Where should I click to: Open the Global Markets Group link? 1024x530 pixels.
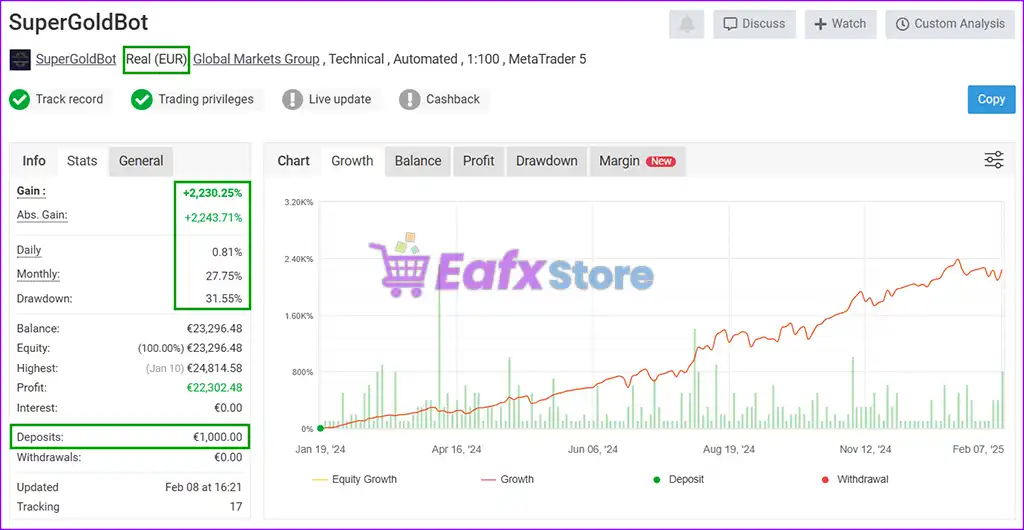coord(256,59)
